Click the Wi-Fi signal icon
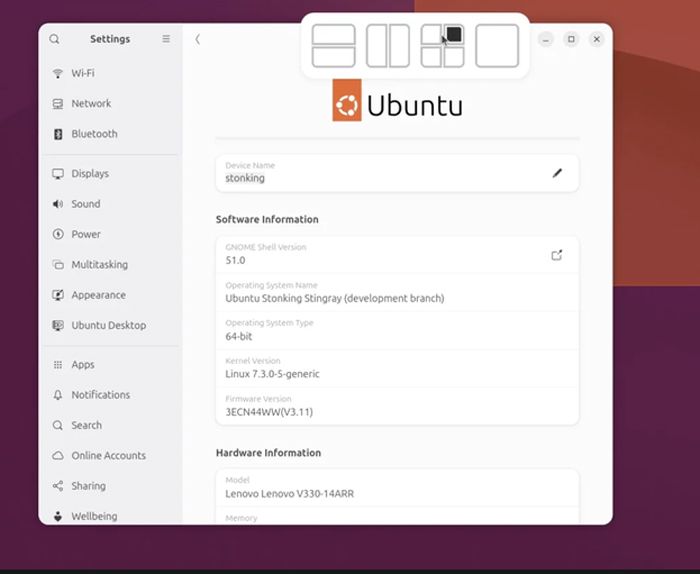Image resolution: width=700 pixels, height=574 pixels. click(x=58, y=73)
